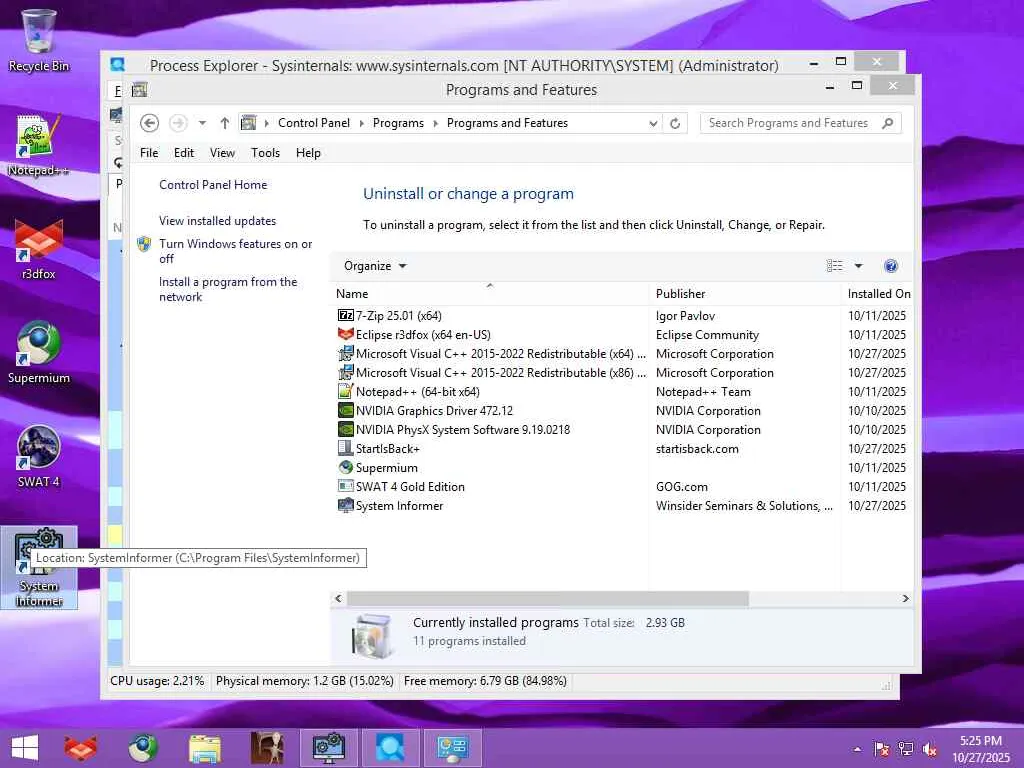Click publisher GOG.com
This screenshot has height=768, width=1024.
(682, 487)
